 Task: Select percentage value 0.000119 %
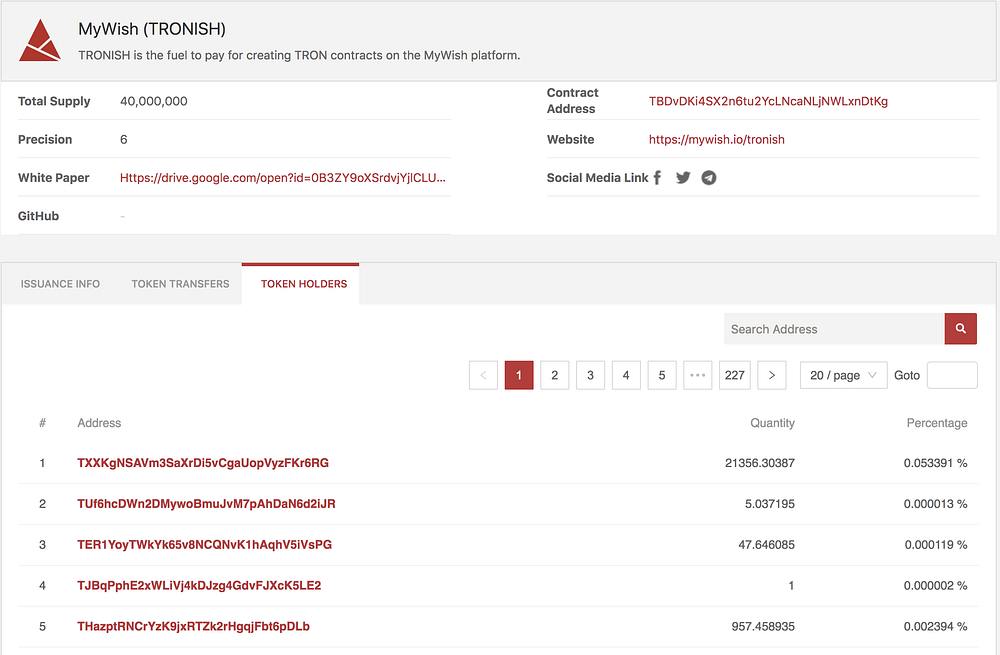point(936,545)
